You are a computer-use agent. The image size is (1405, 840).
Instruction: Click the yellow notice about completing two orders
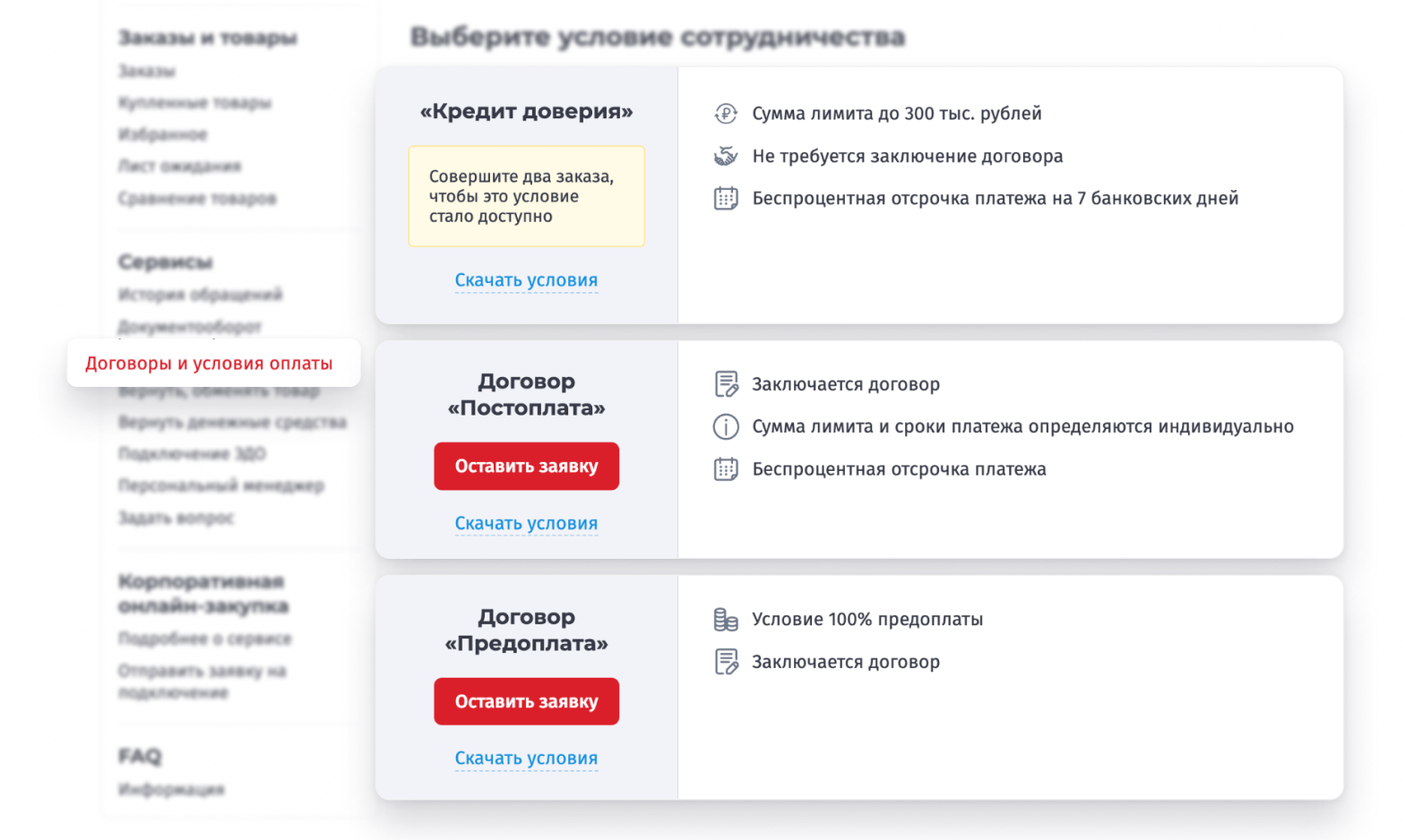526,196
